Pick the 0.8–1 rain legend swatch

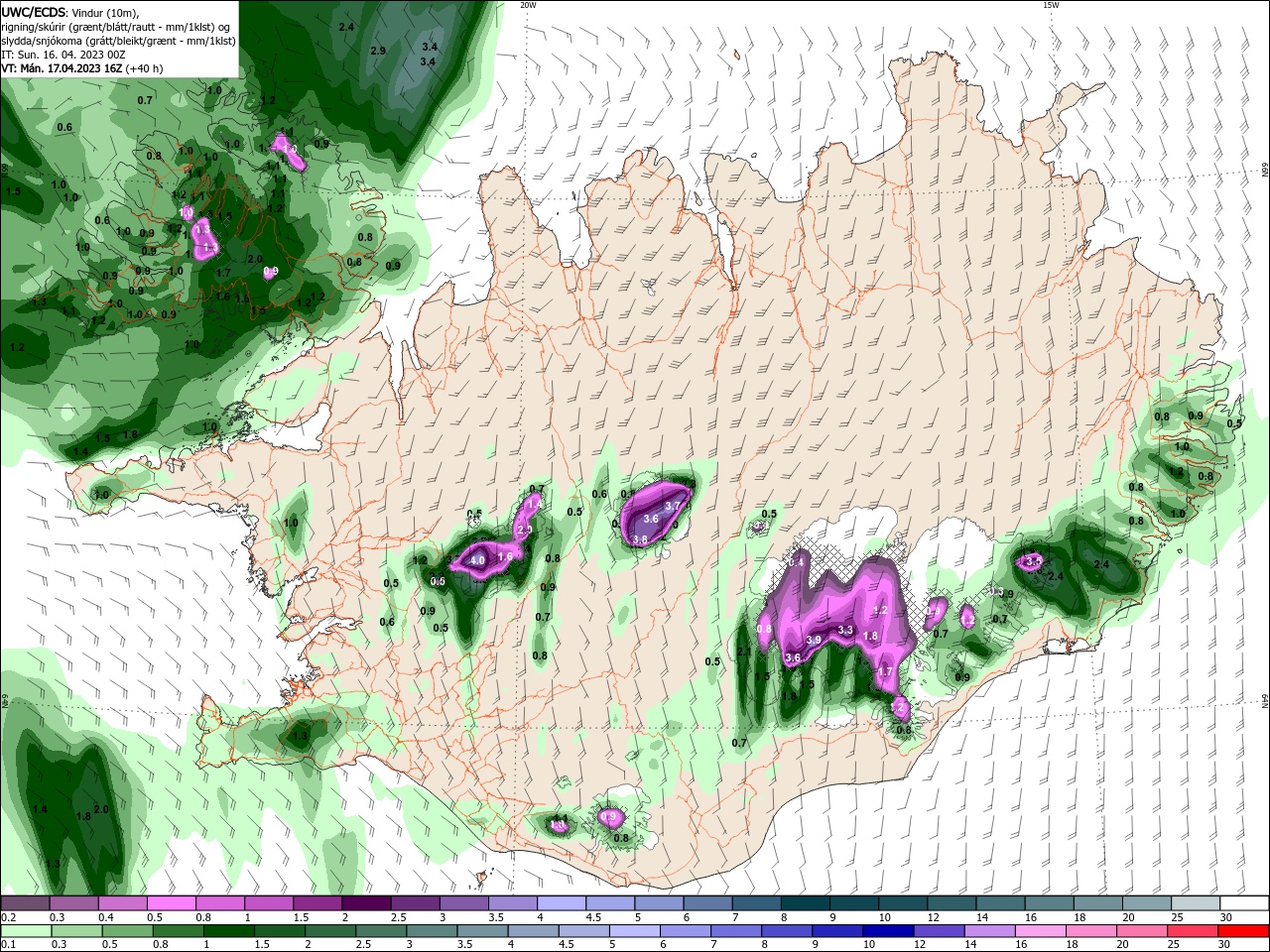click(178, 931)
